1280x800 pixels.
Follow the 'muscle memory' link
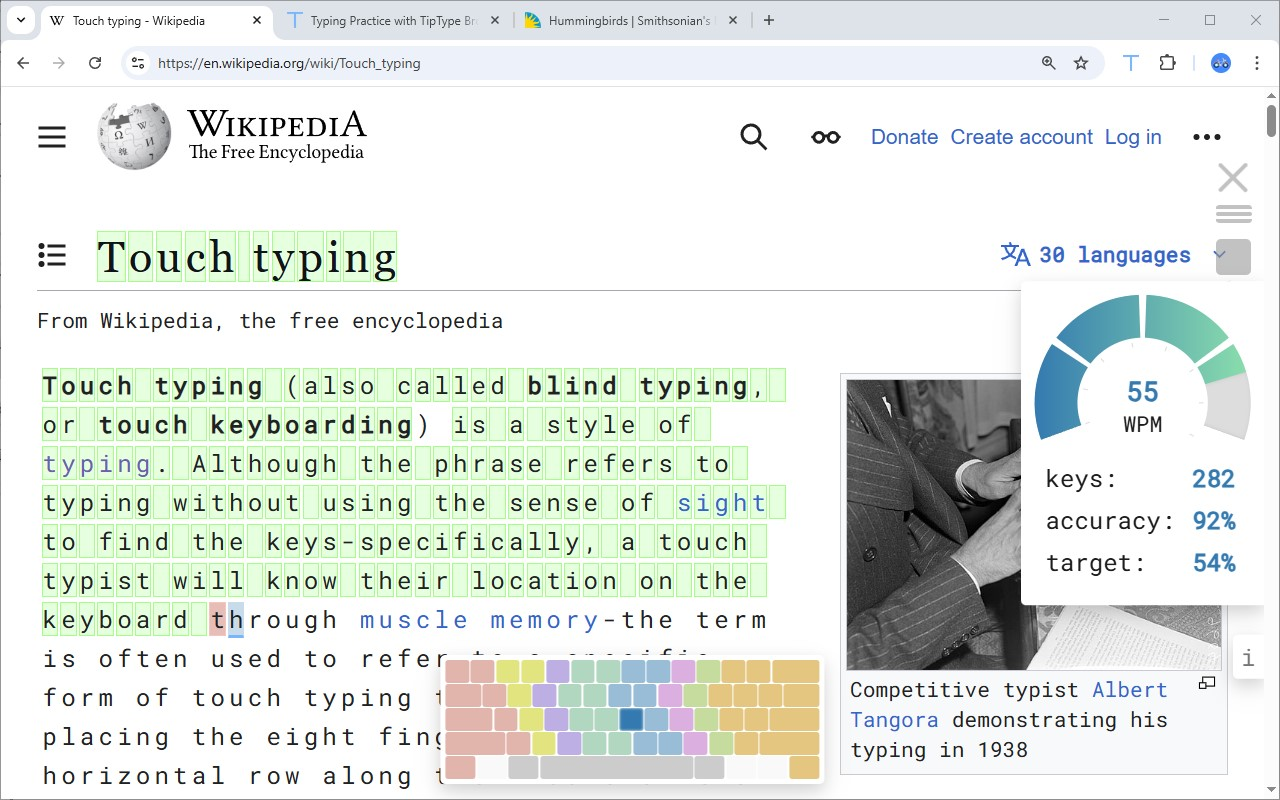pyautogui.click(x=478, y=620)
